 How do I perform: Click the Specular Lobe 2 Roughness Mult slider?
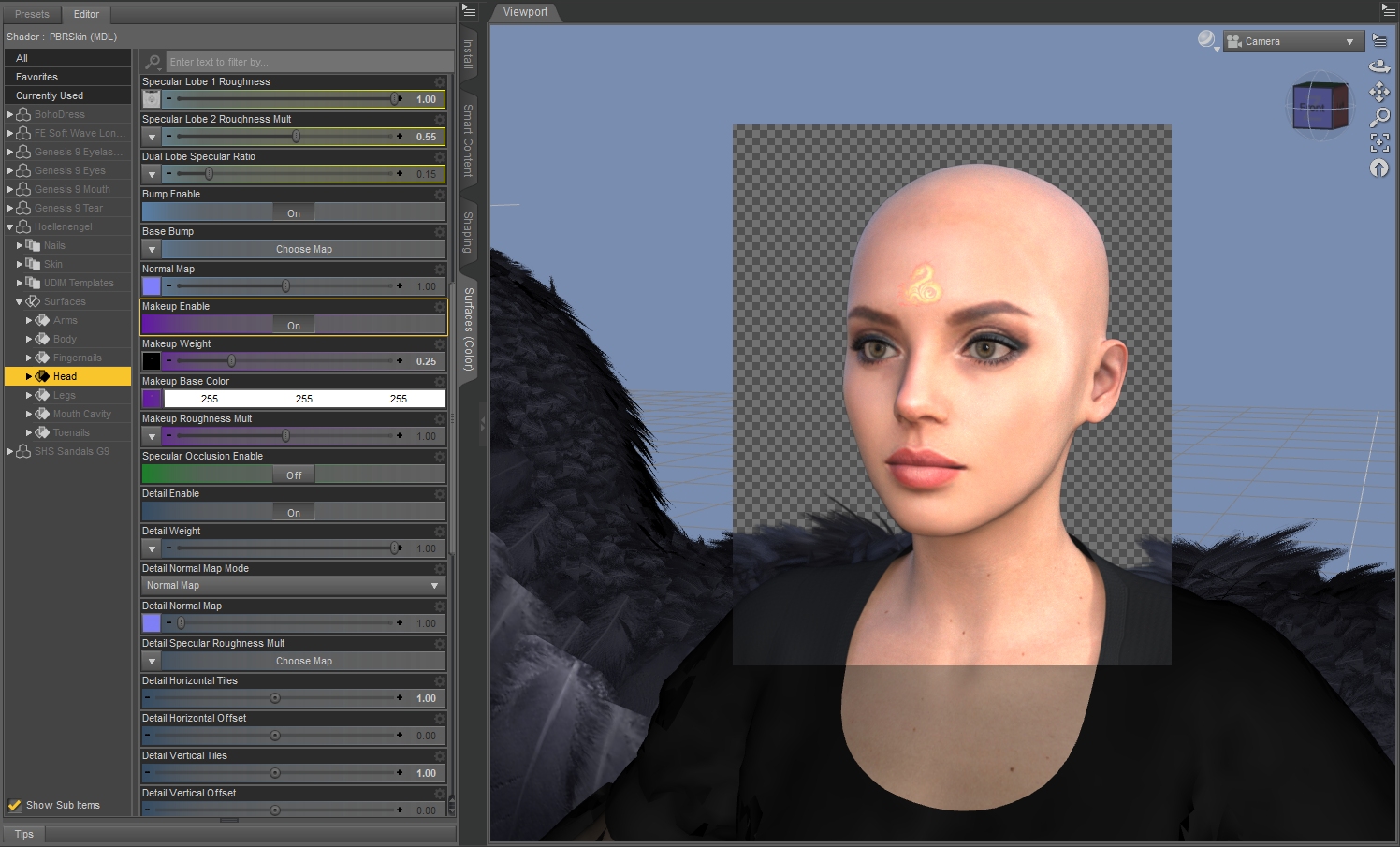click(x=285, y=137)
